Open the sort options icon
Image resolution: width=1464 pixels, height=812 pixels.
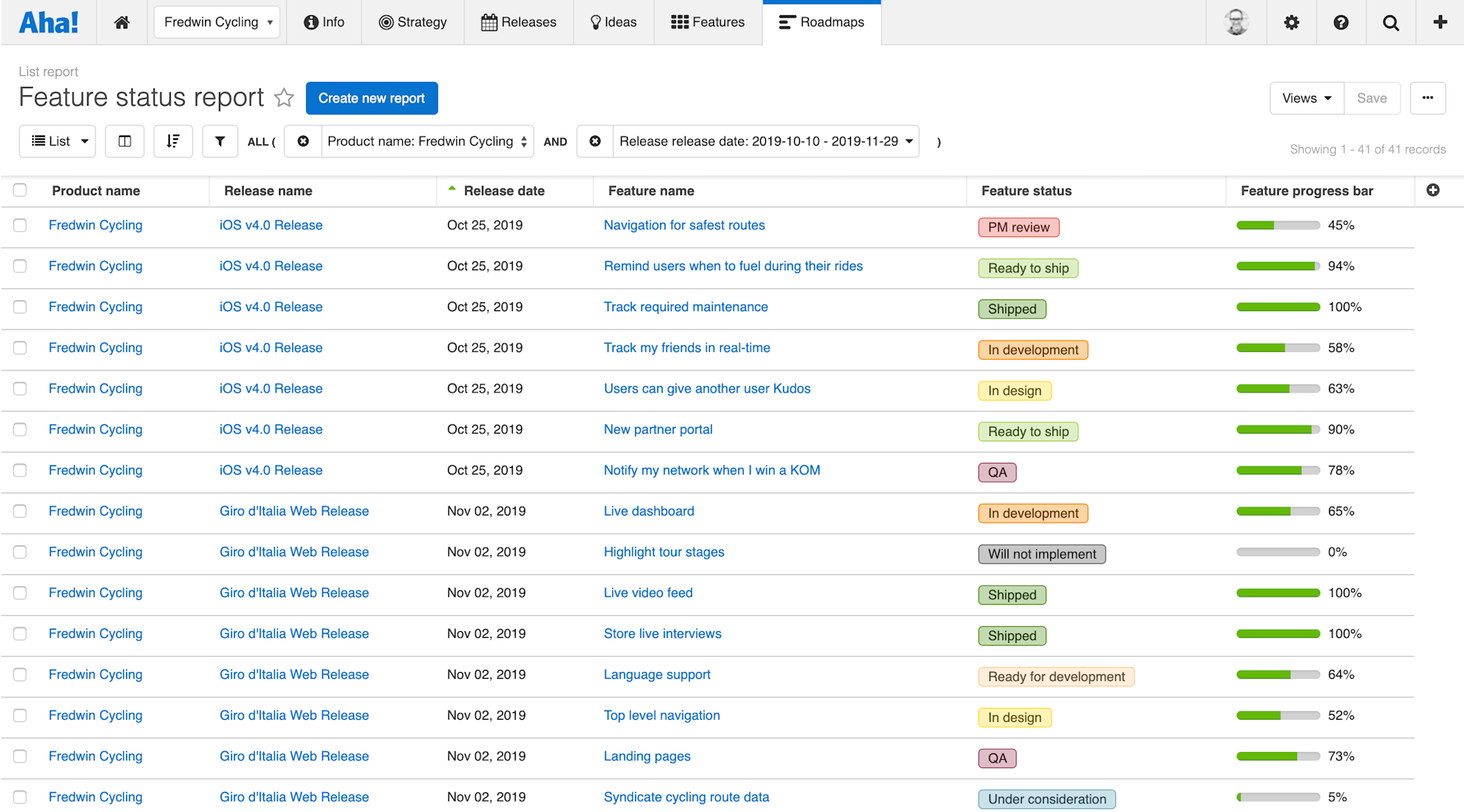point(173,141)
